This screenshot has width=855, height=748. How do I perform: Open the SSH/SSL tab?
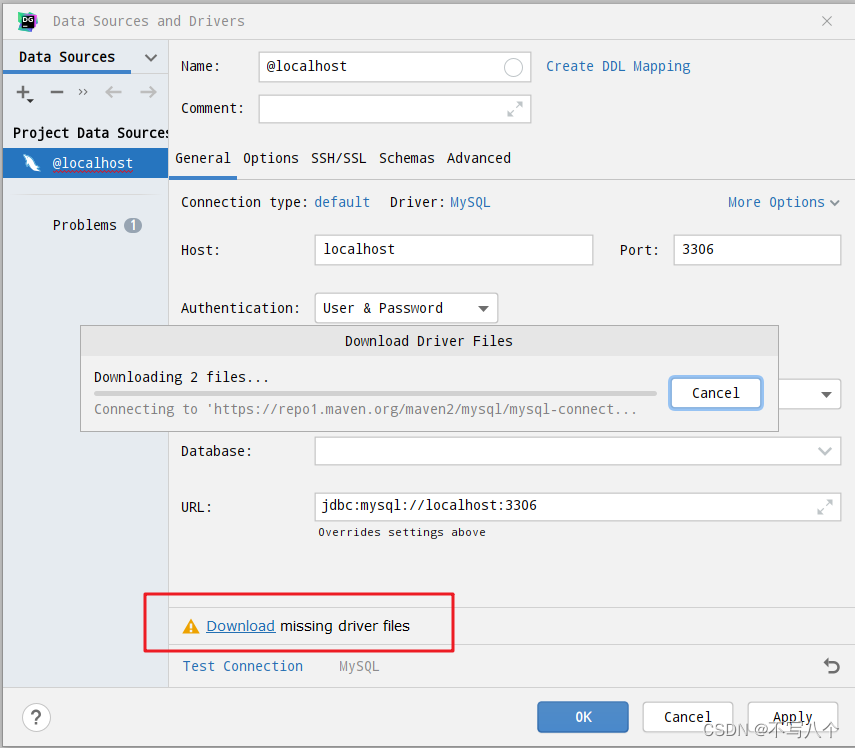coord(339,159)
